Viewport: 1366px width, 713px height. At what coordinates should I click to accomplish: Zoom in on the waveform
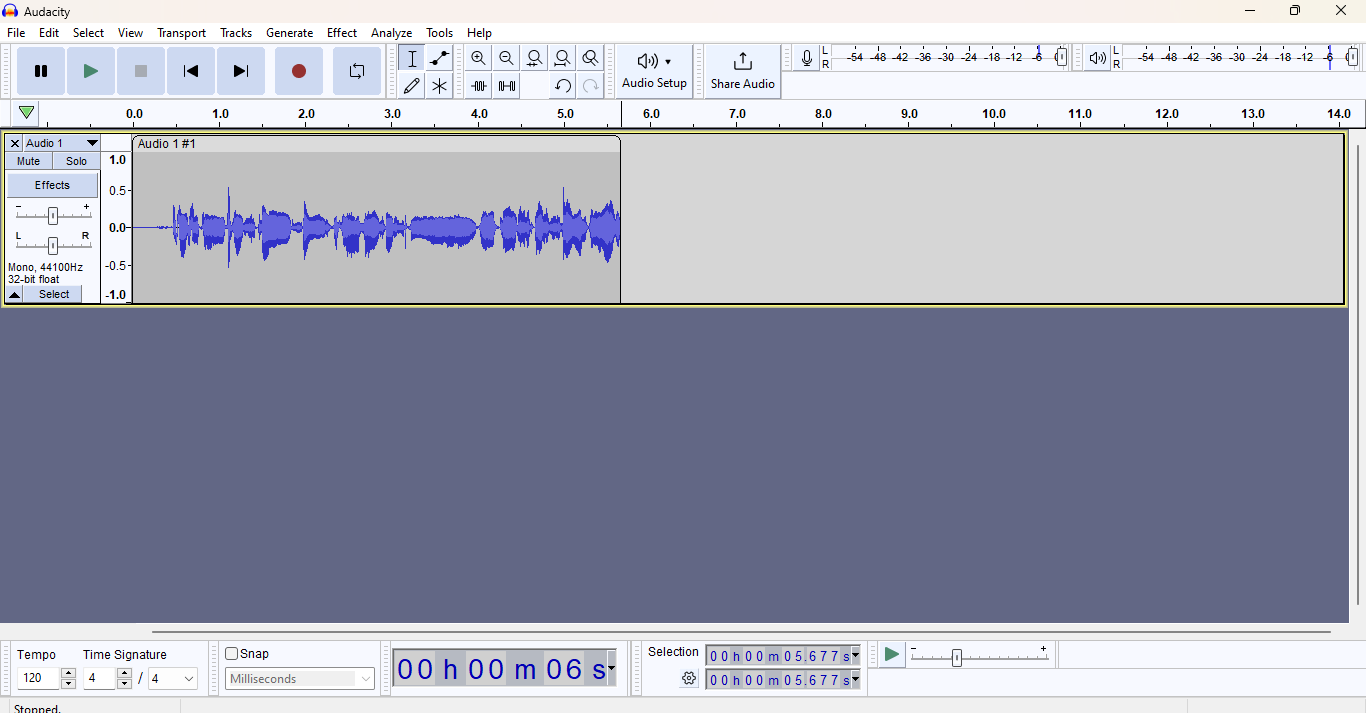pos(478,58)
